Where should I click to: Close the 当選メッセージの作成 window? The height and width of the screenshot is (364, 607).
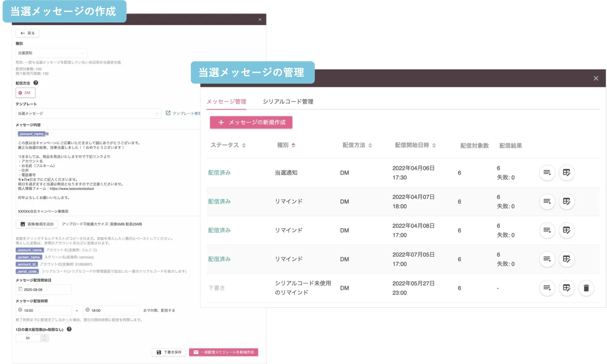pyautogui.click(x=260, y=19)
